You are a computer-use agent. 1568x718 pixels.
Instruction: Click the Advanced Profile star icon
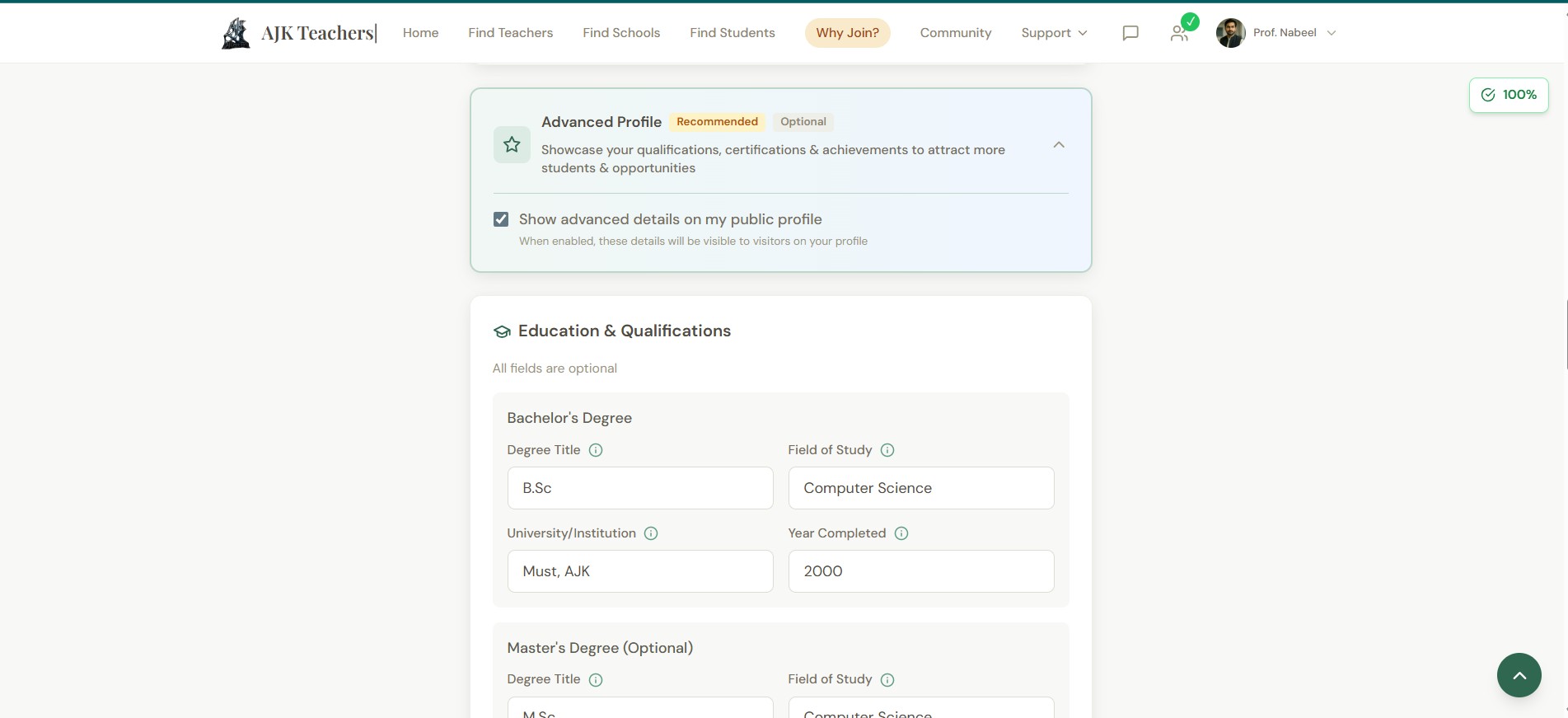point(512,145)
